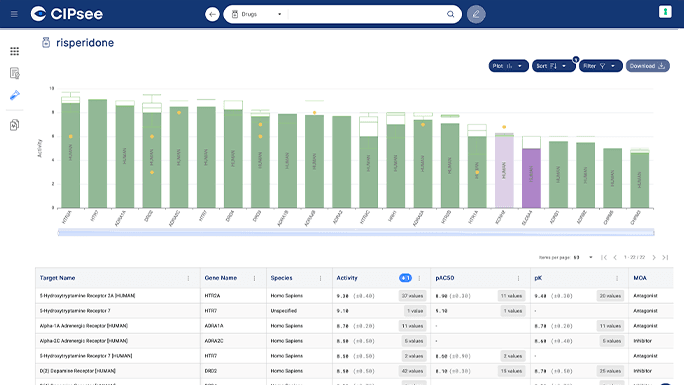Viewport: 684px width, 385px height.
Task: Expand 15 values in DRD2 pAC50 cell
Action: [x=511, y=371]
